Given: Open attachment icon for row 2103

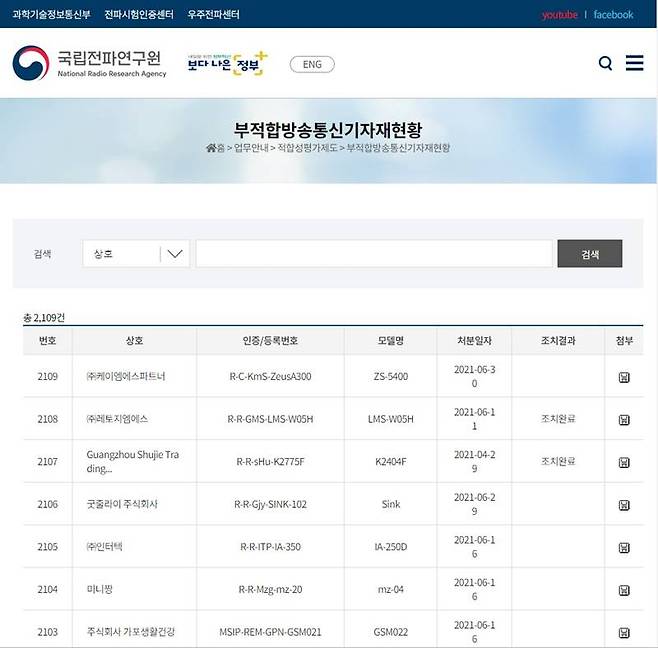Looking at the screenshot, I should (x=624, y=632).
